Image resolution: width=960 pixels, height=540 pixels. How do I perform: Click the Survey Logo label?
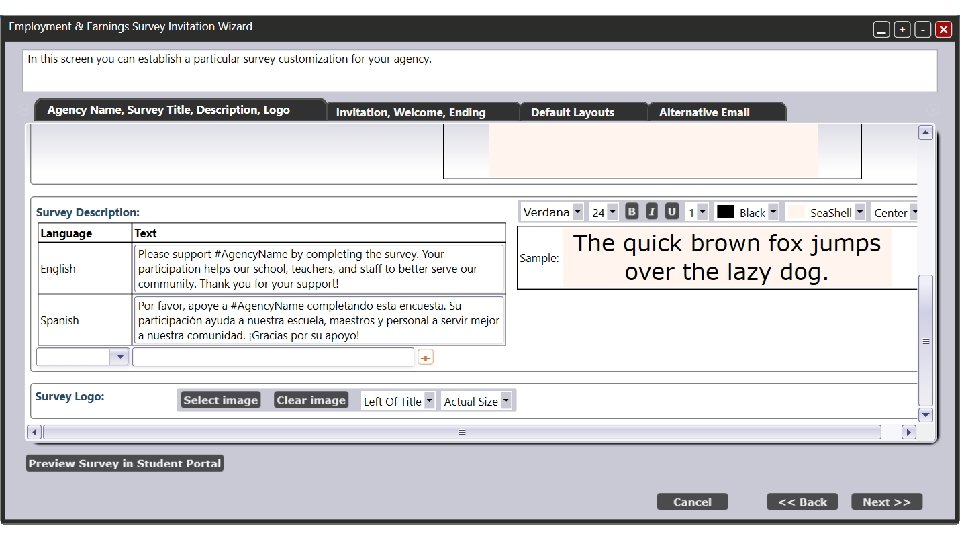pos(70,397)
